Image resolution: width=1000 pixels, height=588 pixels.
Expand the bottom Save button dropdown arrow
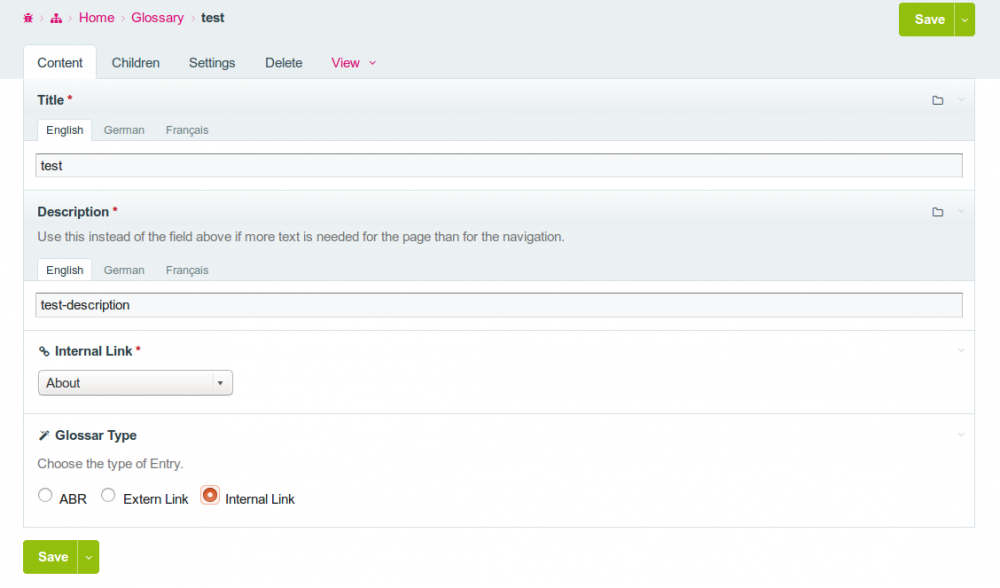(x=89, y=557)
